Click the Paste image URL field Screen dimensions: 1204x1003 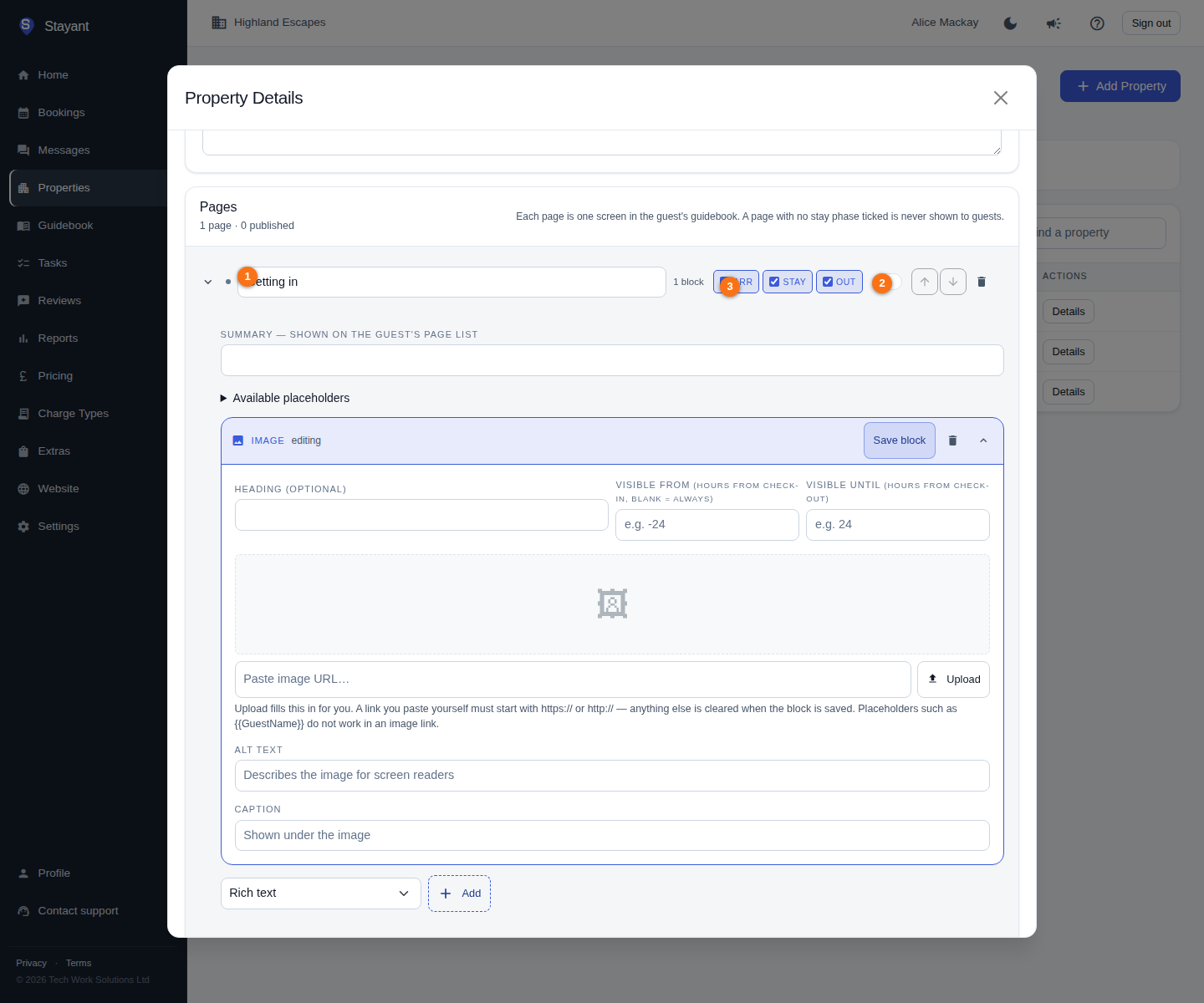coord(573,680)
